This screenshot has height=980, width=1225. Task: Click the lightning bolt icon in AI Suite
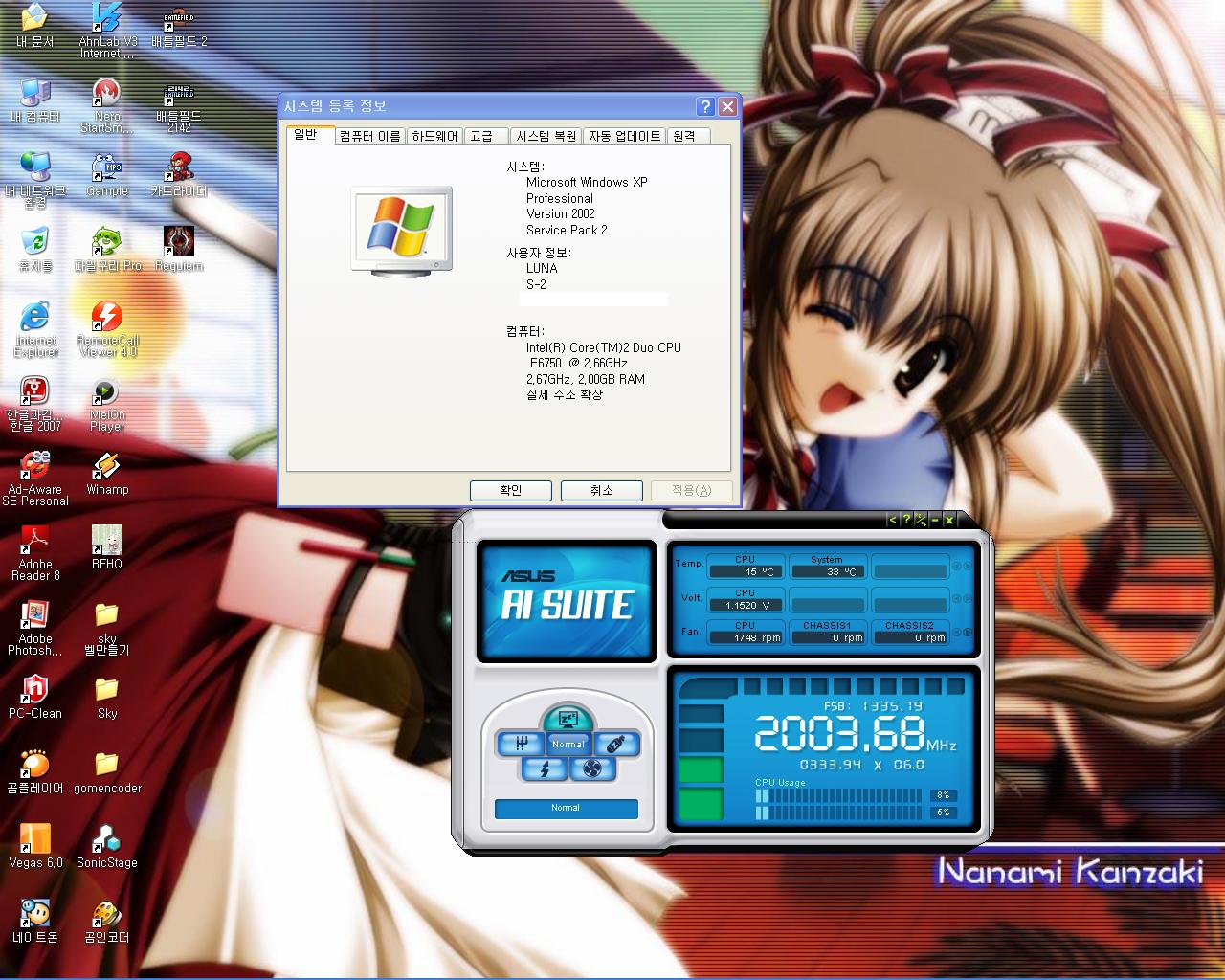pos(545,768)
